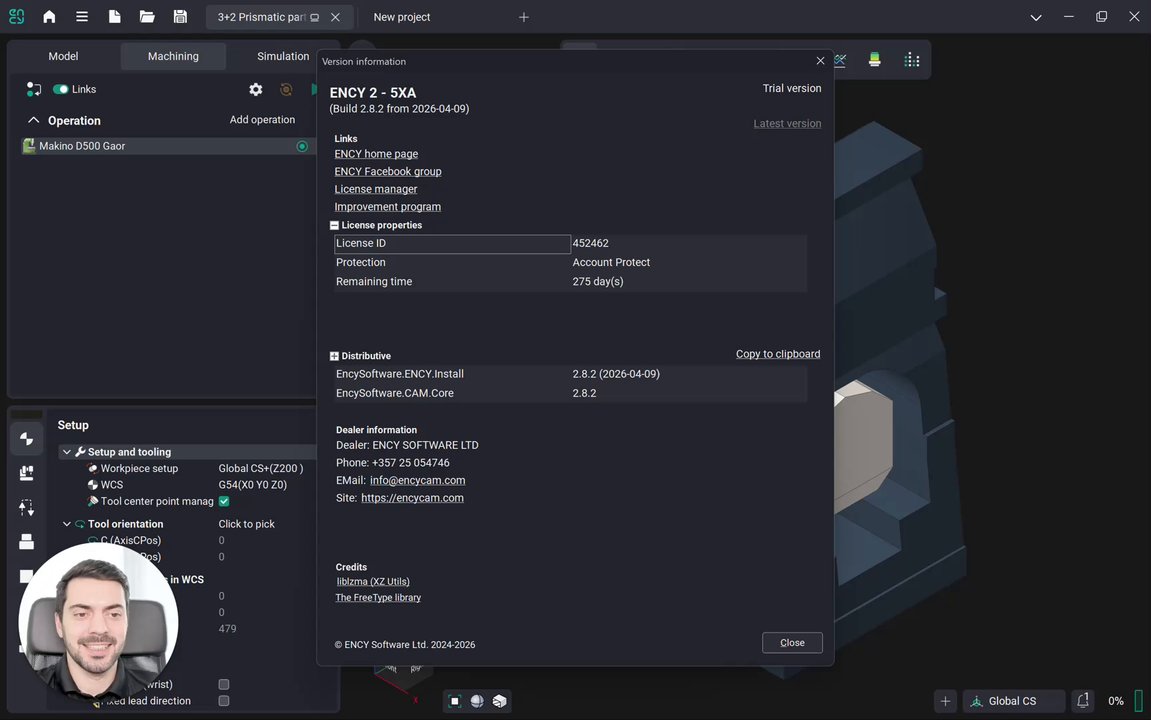Open the https://encycam.com site link

click(413, 498)
